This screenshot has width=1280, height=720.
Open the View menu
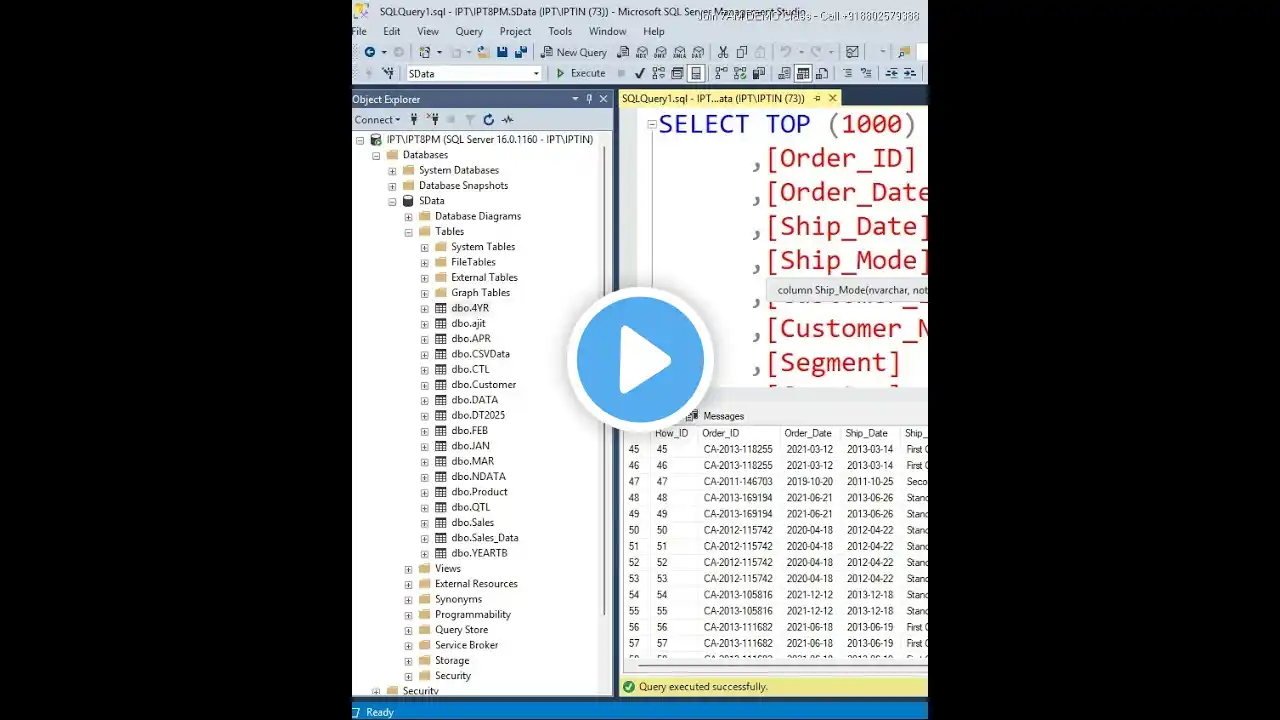coord(428,31)
